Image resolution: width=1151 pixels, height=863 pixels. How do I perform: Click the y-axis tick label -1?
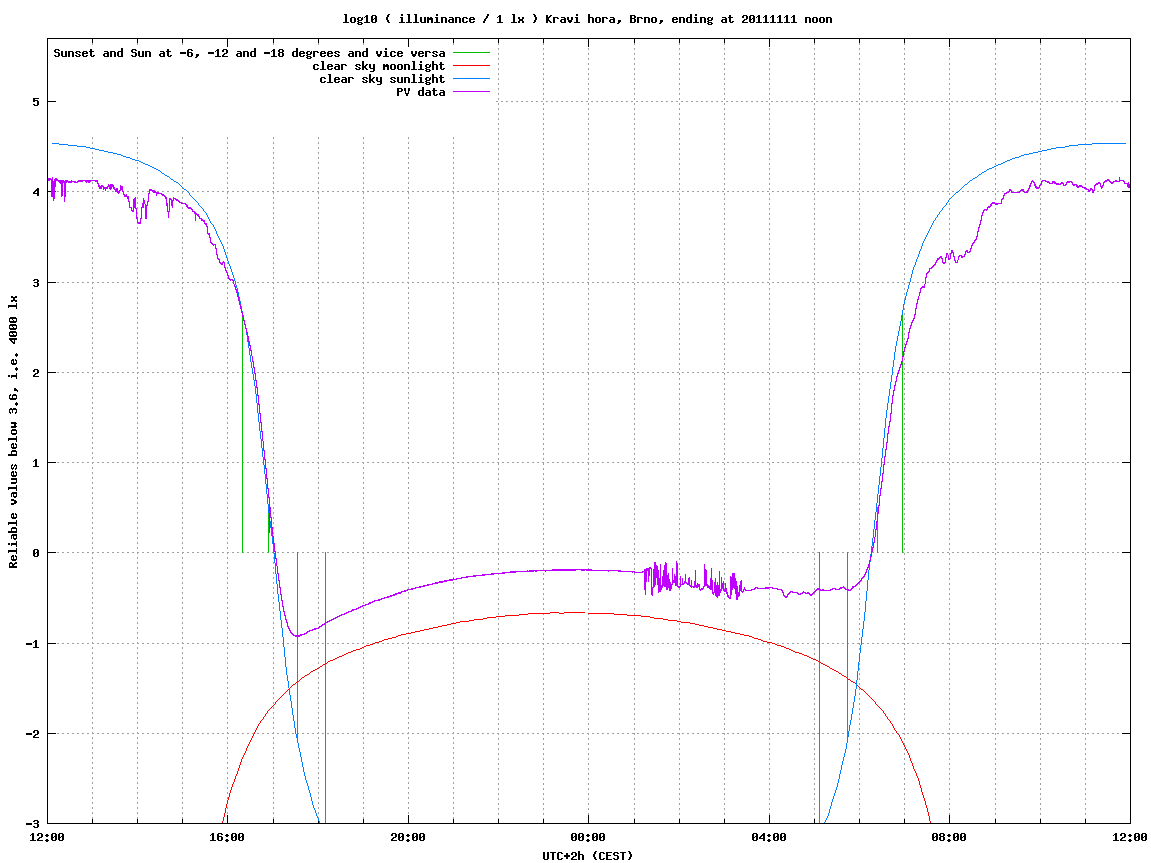pos(32,644)
